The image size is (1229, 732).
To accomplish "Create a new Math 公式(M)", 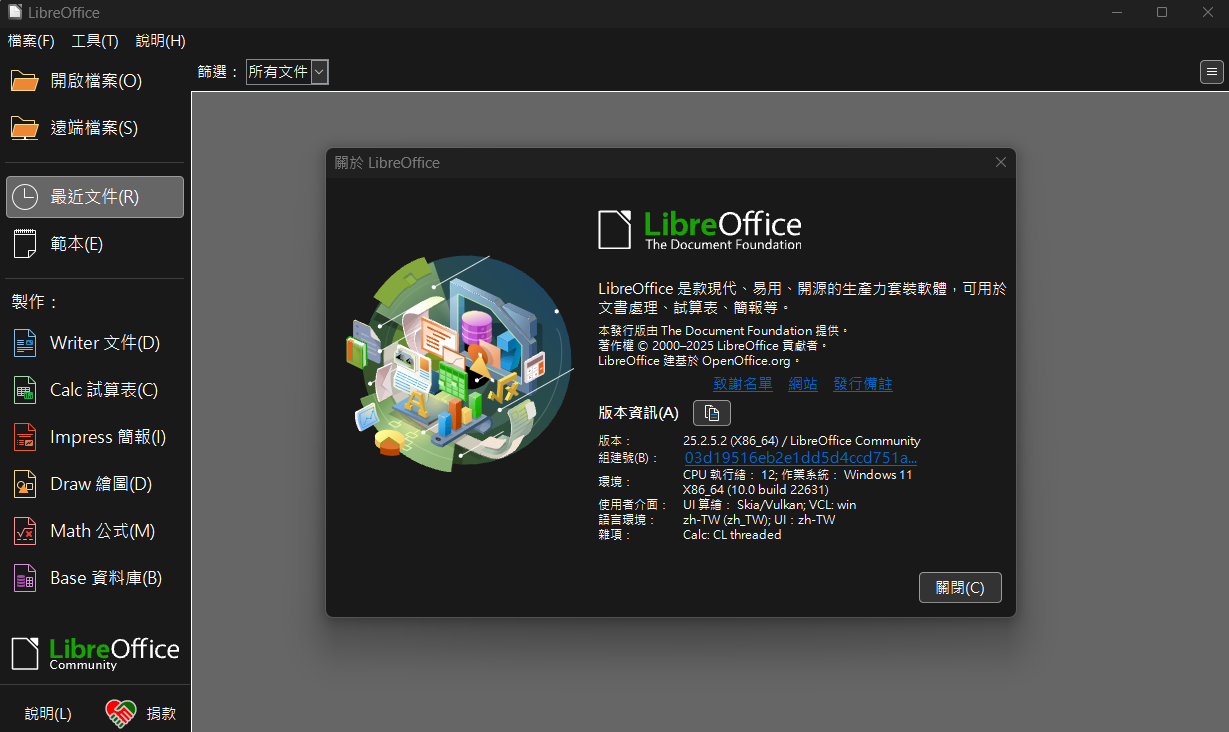I will 95,531.
